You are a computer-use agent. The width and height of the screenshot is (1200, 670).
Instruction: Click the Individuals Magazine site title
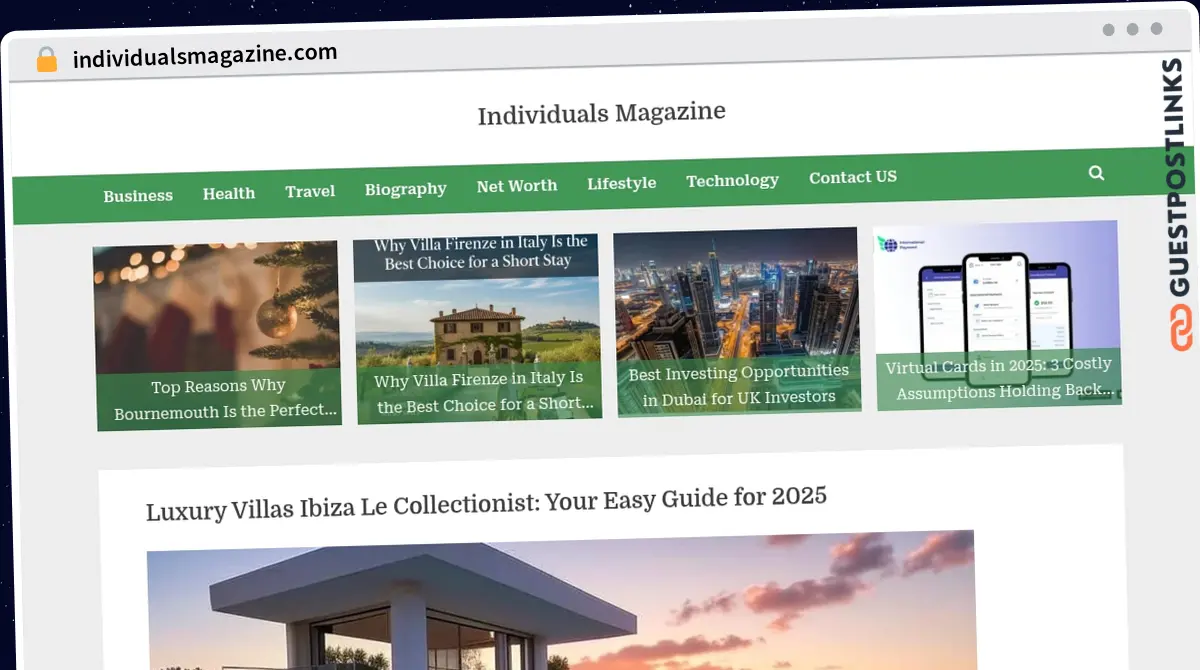[x=602, y=113]
